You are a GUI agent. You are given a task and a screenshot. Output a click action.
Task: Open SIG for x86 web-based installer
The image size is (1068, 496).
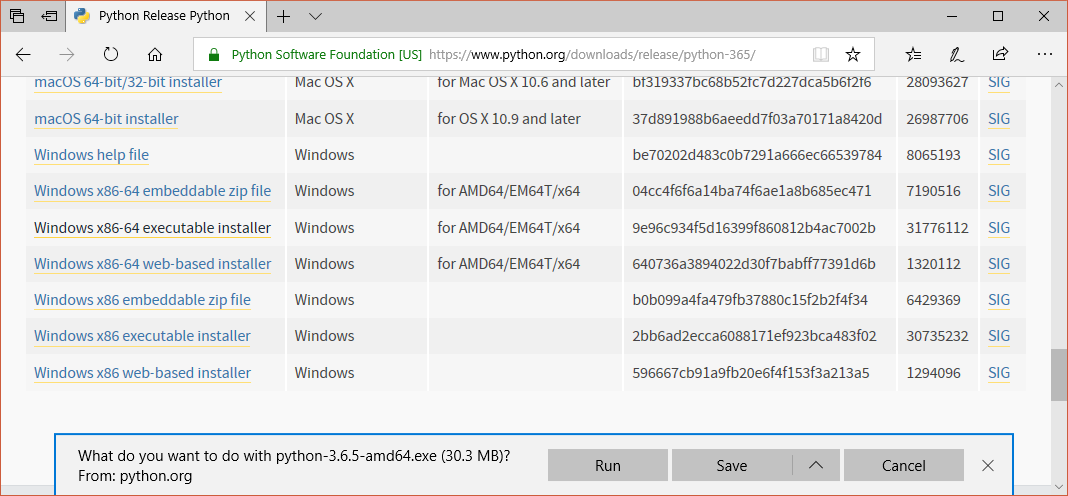click(x=999, y=373)
